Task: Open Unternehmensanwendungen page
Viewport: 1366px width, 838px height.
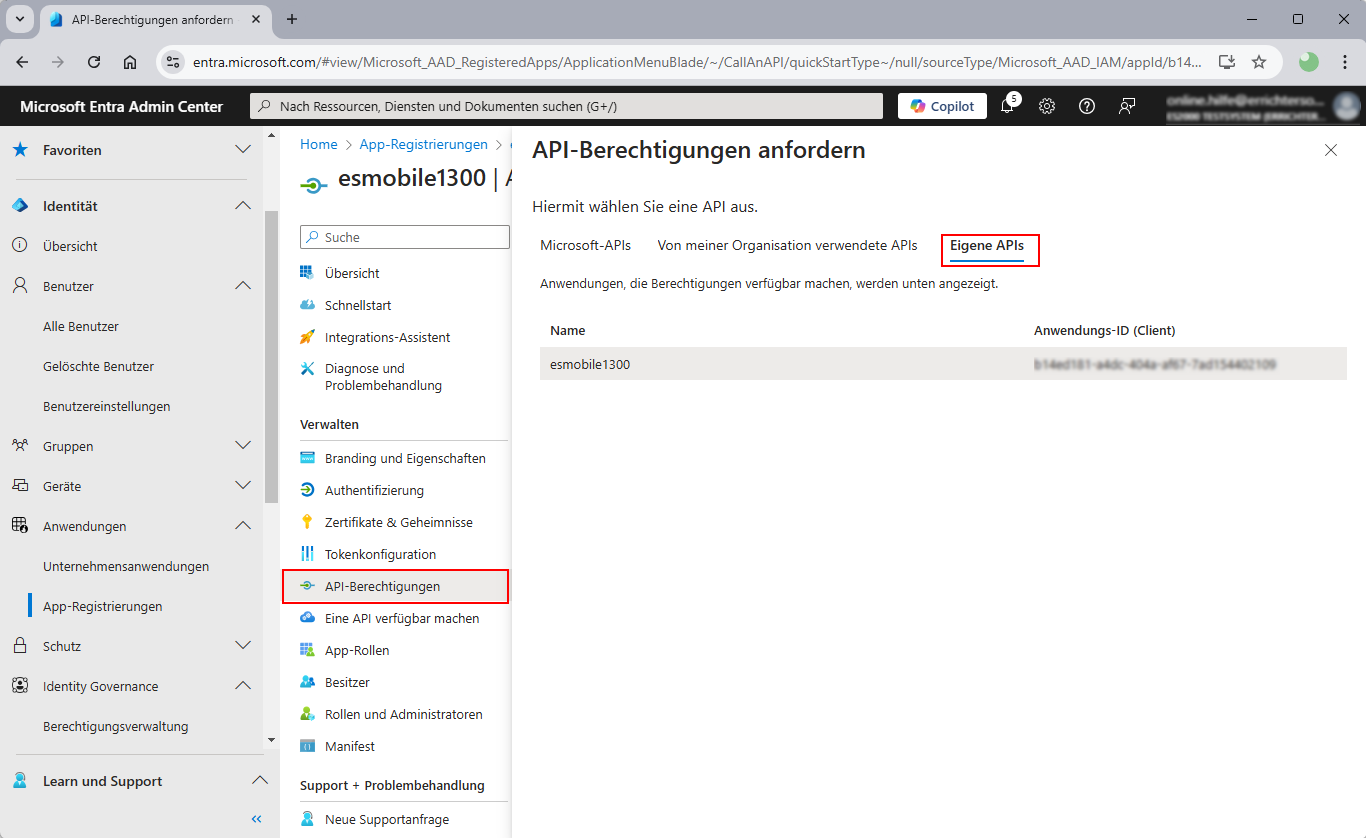Action: [x=126, y=566]
